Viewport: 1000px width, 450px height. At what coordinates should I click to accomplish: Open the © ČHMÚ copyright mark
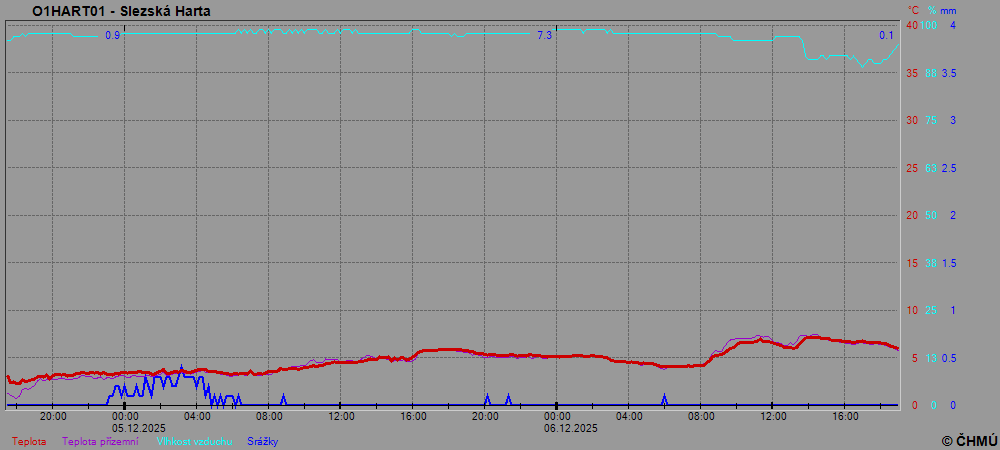click(969, 440)
